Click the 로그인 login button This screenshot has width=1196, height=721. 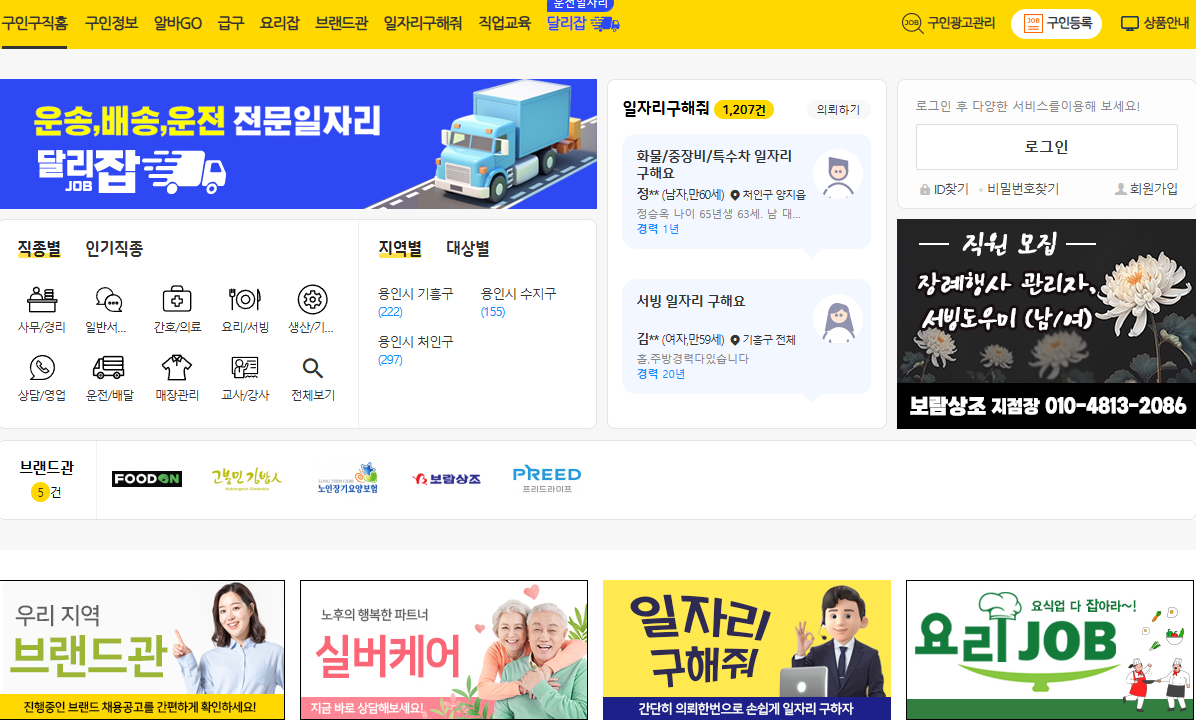[x=1045, y=146]
